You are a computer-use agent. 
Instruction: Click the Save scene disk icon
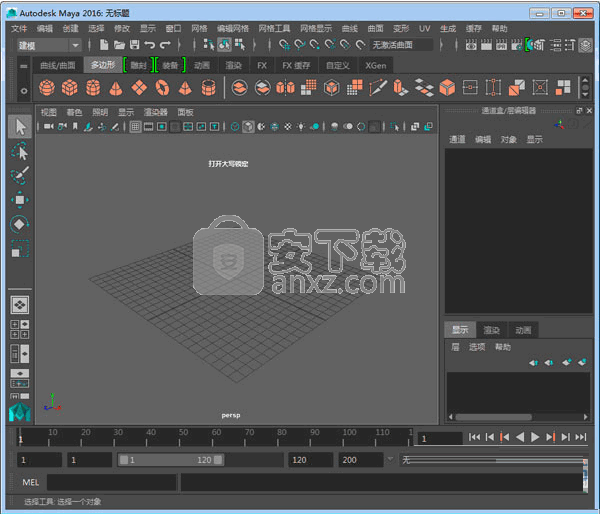pyautogui.click(x=134, y=45)
